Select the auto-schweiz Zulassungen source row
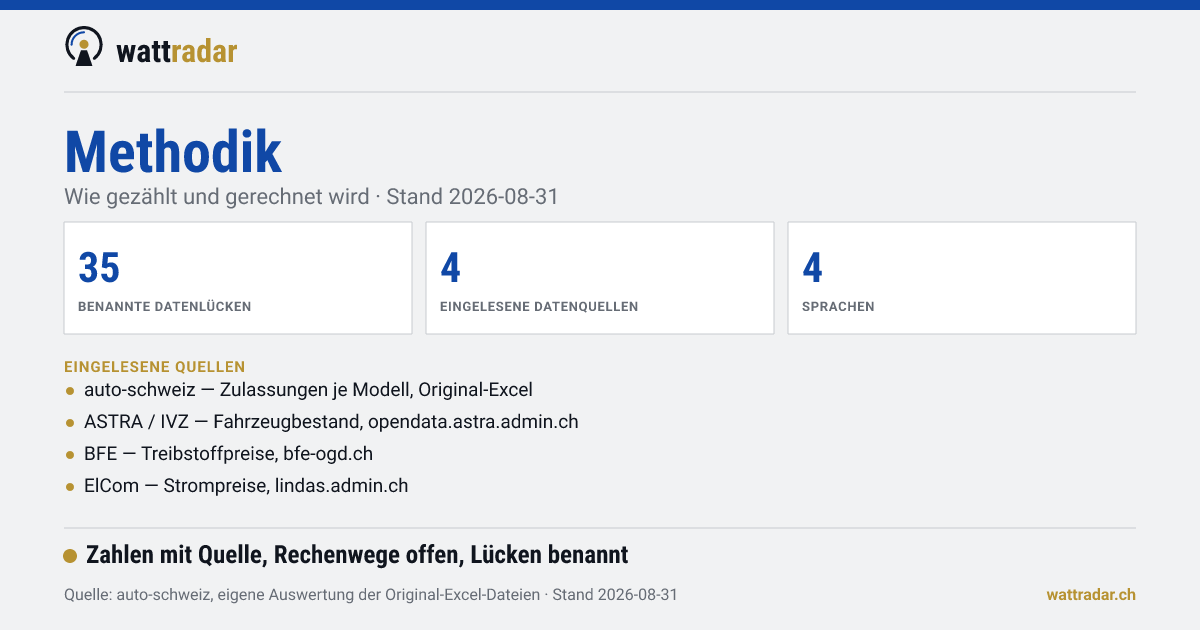The width and height of the screenshot is (1200, 630). 299,390
